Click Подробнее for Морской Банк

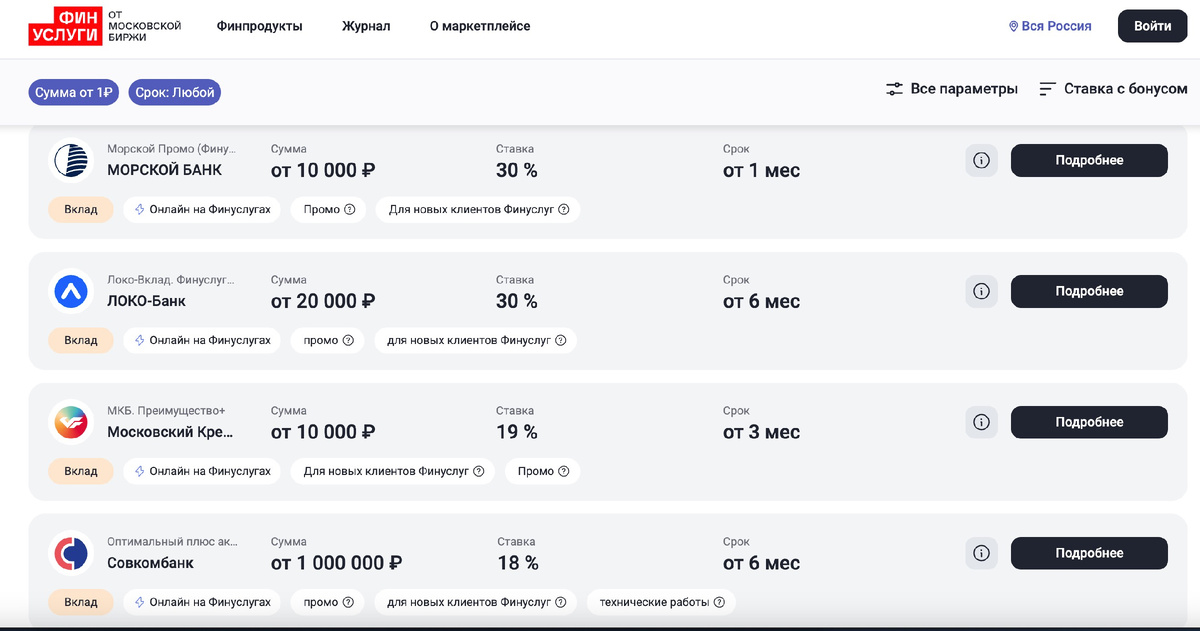coord(1089,160)
